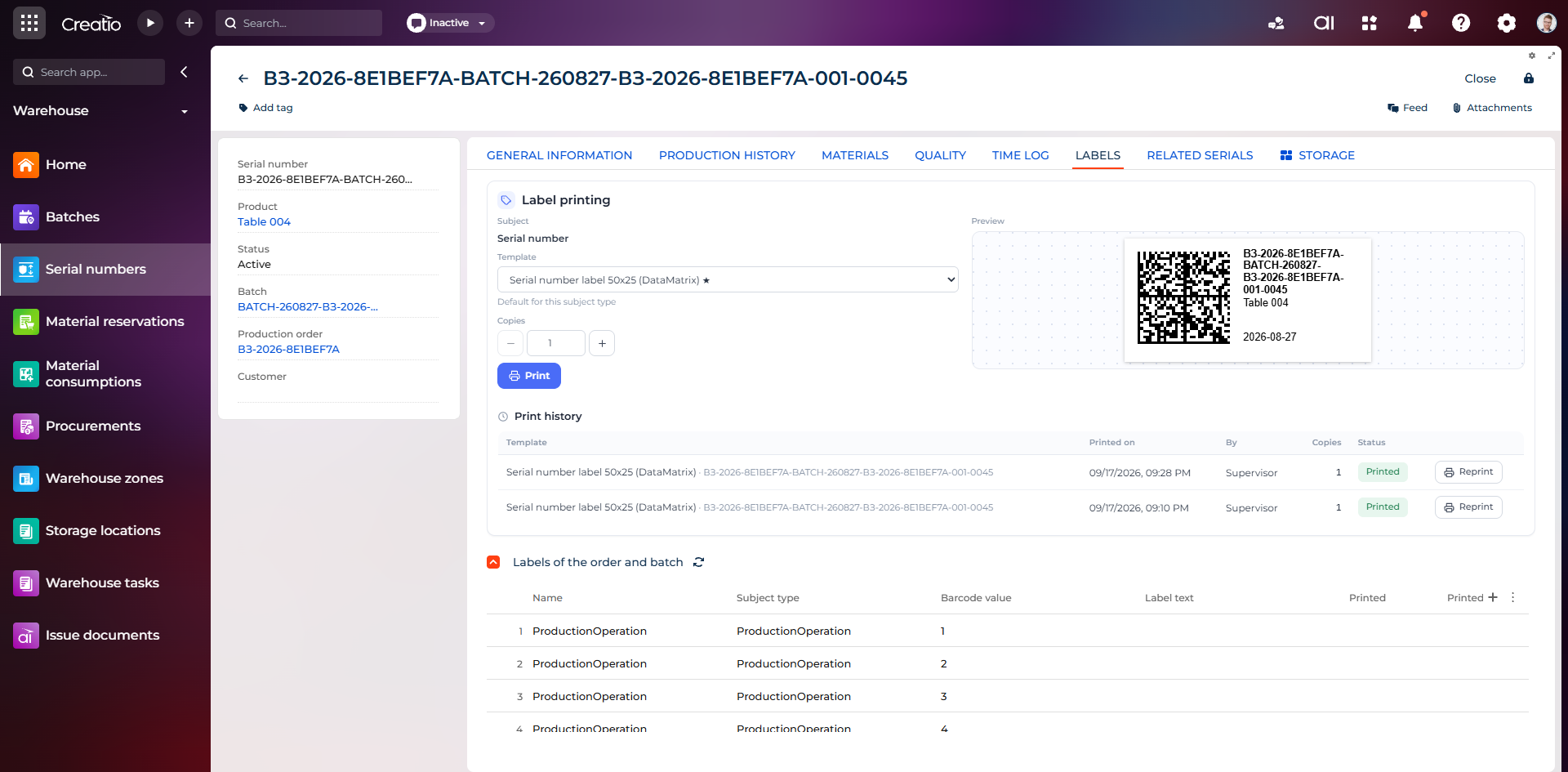Click the expand page arrows icon
1568x772 pixels.
click(x=1552, y=56)
